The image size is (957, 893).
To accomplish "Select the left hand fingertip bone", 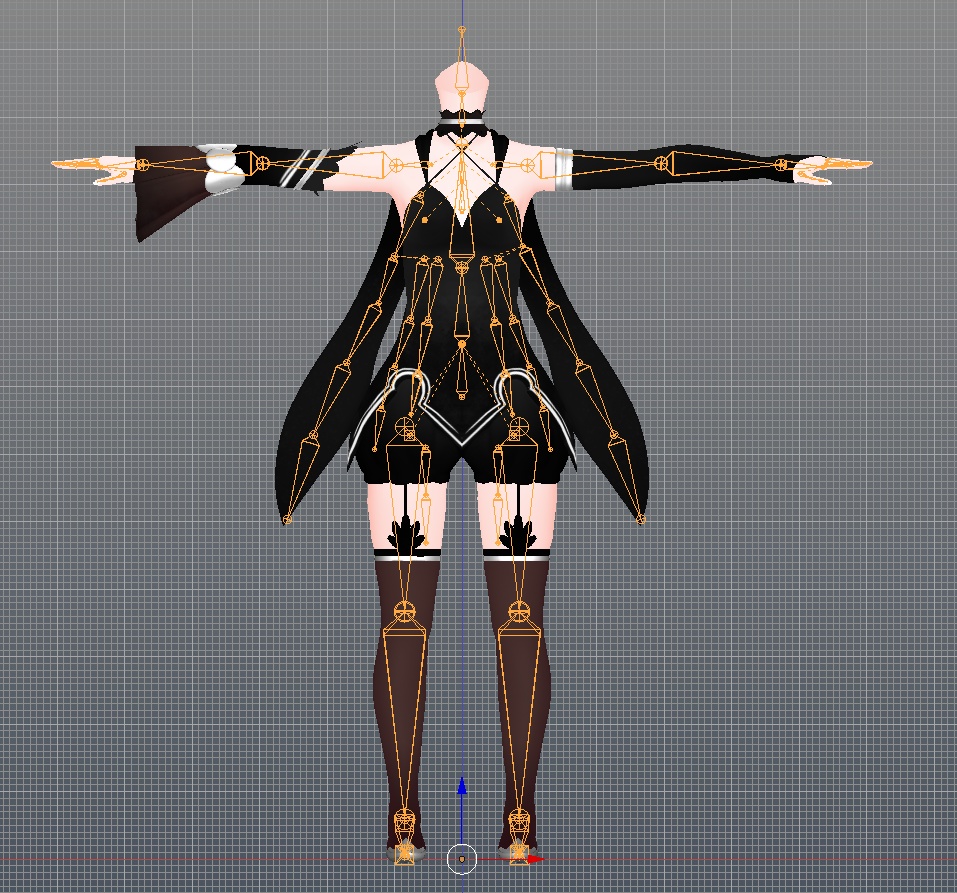I will click(75, 165).
